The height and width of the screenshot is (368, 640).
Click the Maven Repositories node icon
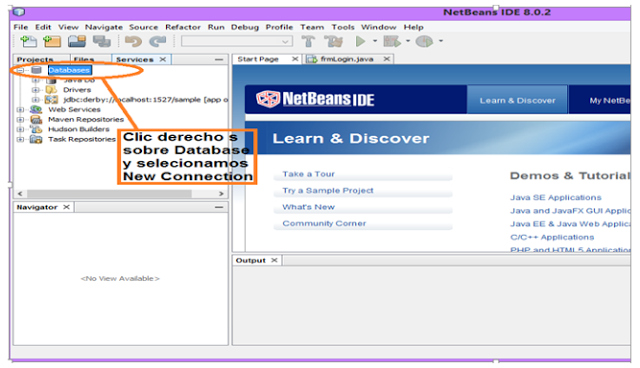click(x=36, y=120)
